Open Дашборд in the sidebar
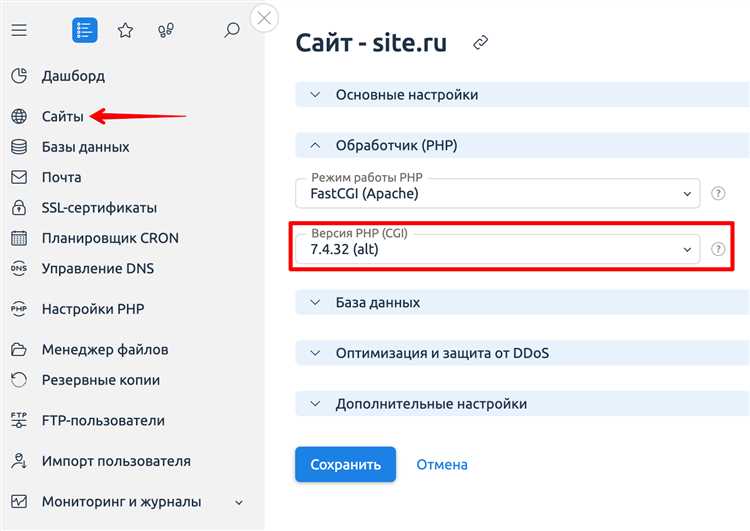This screenshot has width=750, height=531. pos(73,76)
